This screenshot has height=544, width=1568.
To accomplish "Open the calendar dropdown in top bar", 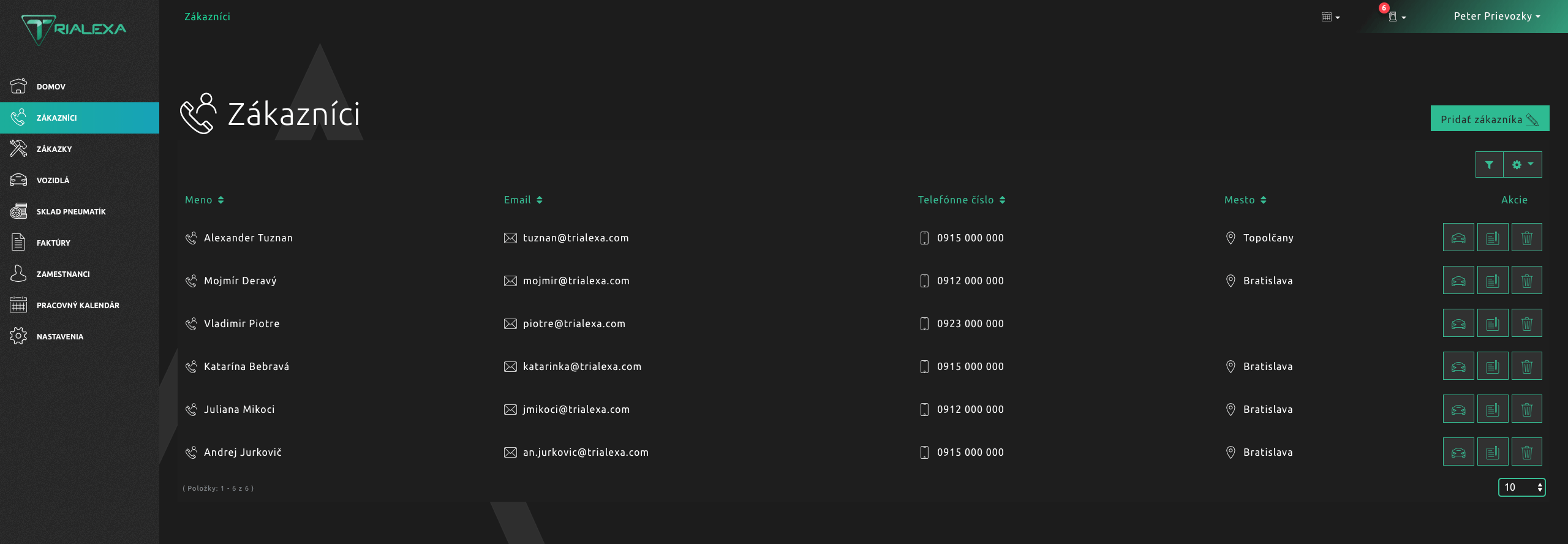I will (x=1330, y=17).
